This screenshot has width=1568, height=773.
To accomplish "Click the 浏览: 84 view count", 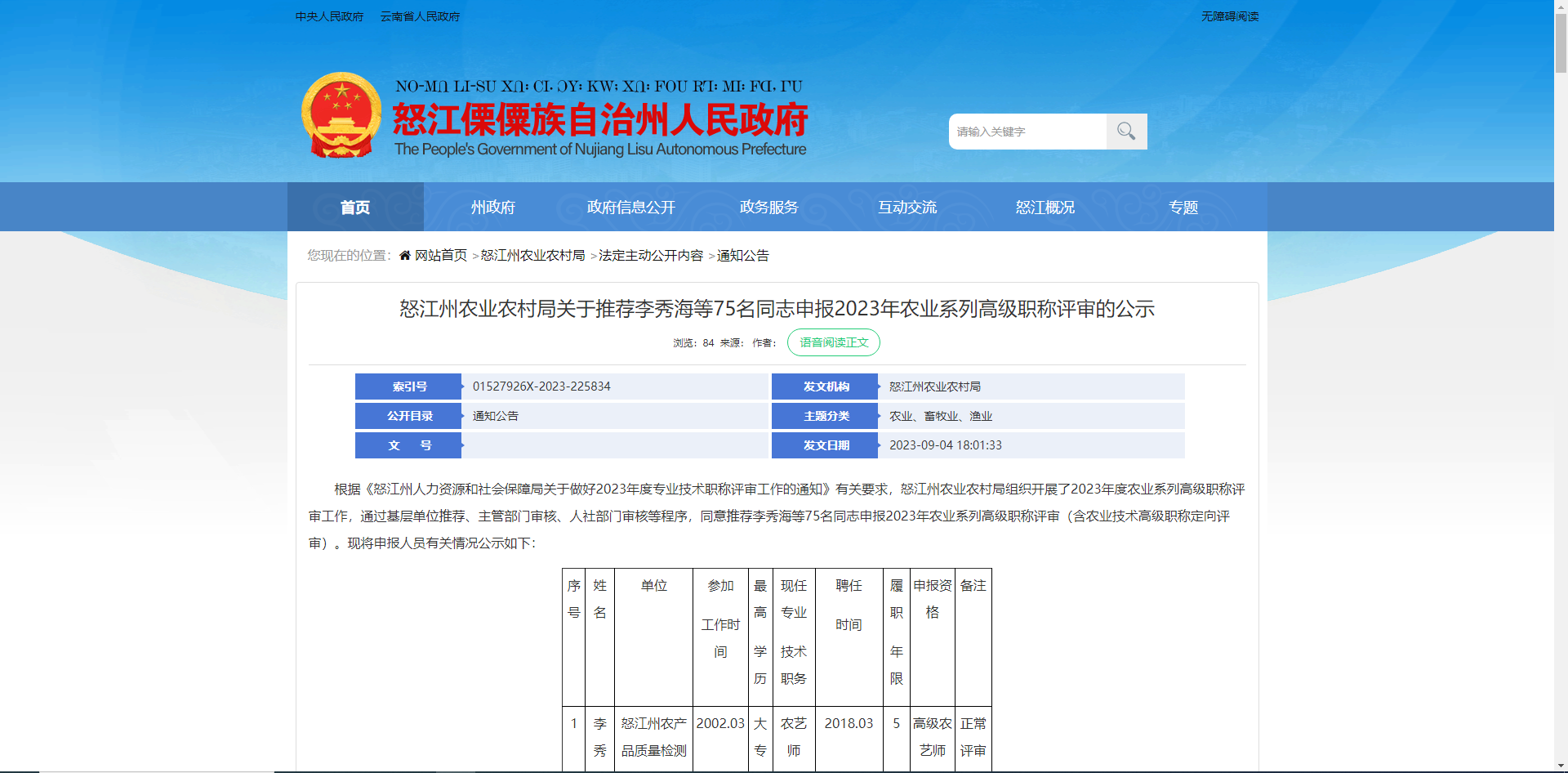I will pos(693,343).
